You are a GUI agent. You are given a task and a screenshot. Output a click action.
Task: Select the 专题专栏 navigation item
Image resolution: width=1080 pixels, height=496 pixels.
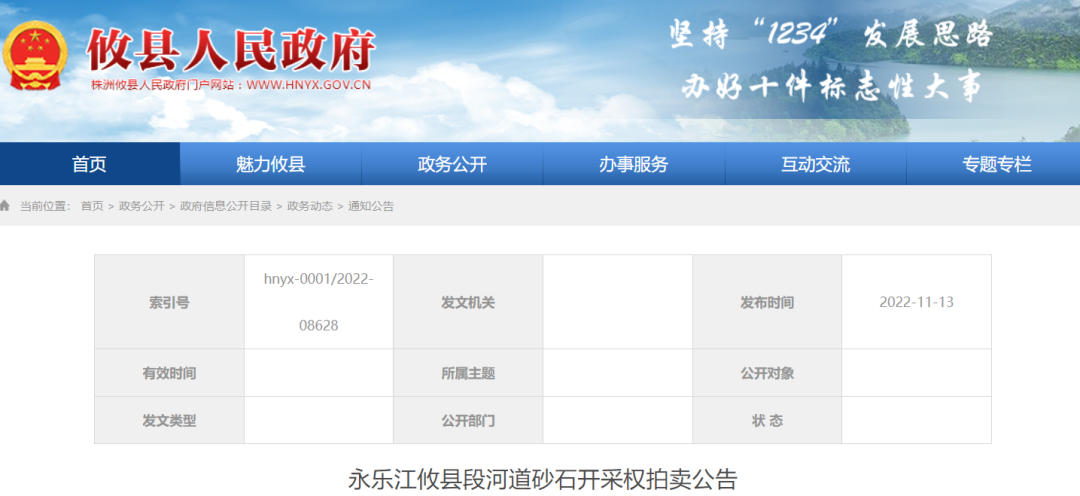point(996,165)
